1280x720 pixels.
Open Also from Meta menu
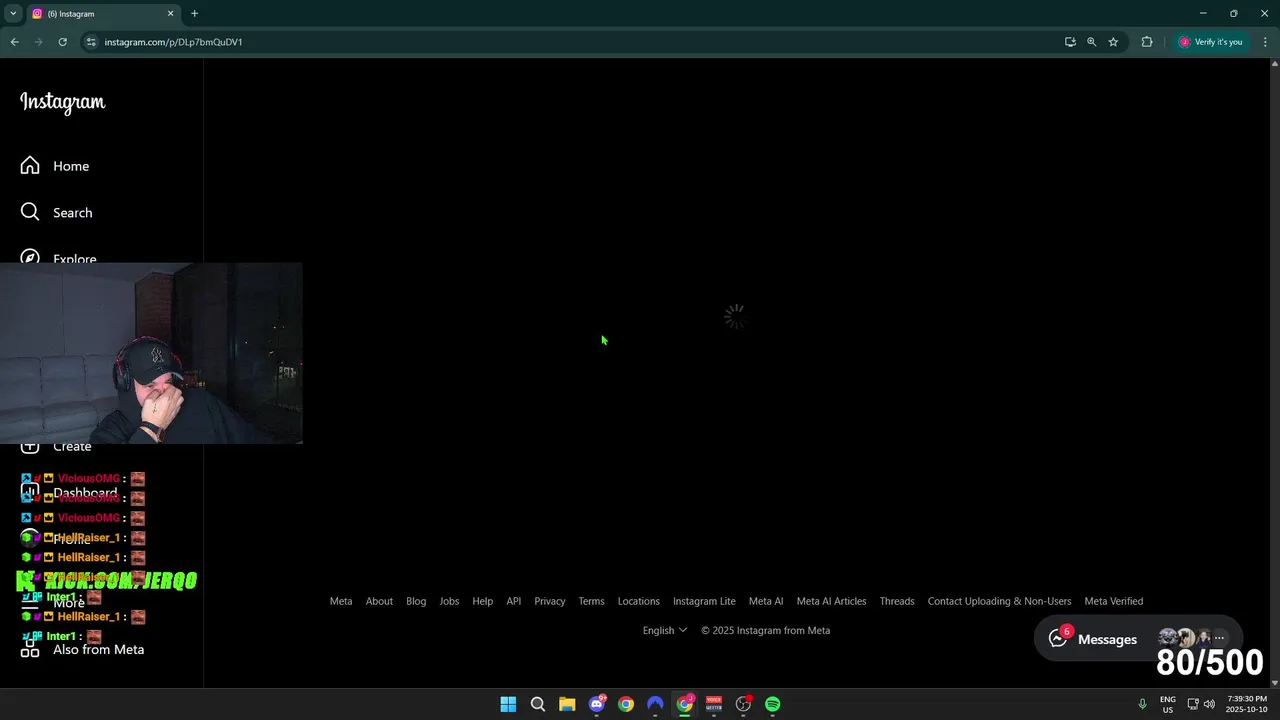pos(82,649)
